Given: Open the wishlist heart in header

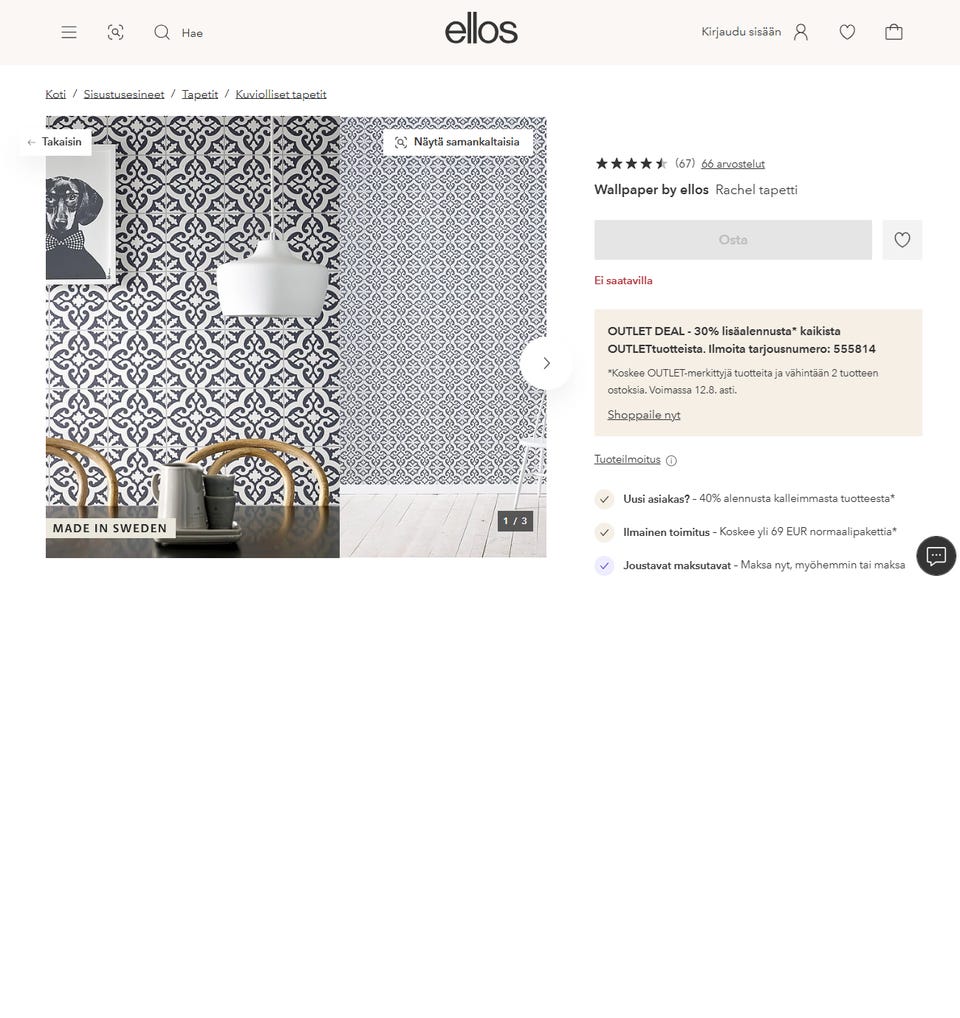Looking at the screenshot, I should coord(847,32).
